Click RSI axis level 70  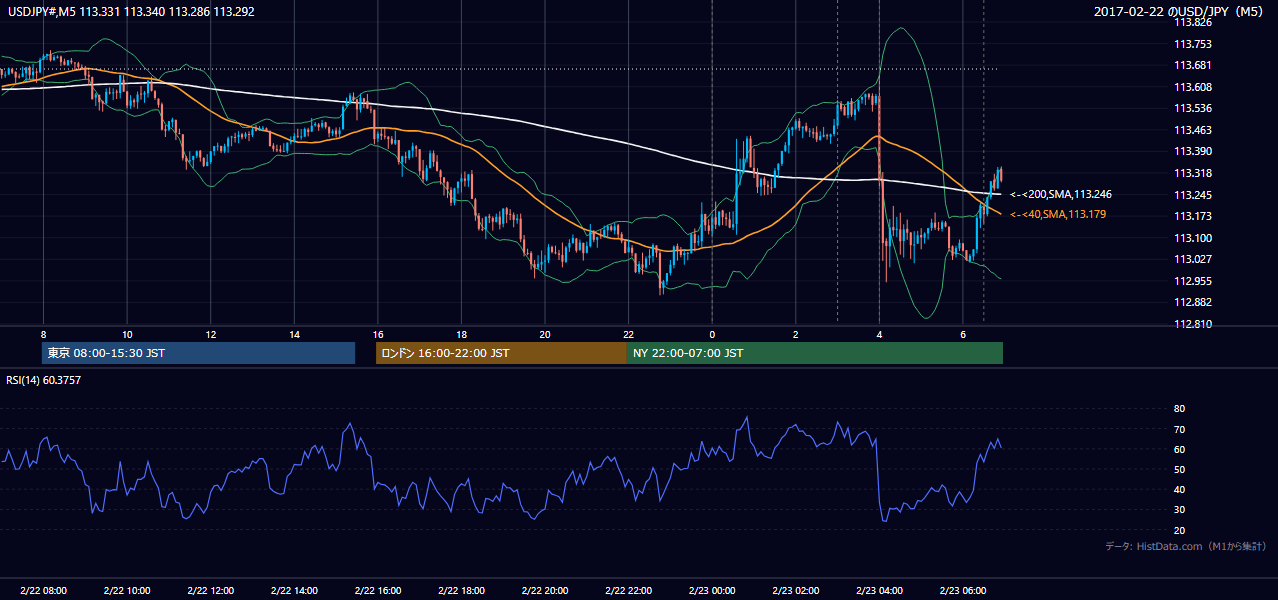(x=1179, y=429)
